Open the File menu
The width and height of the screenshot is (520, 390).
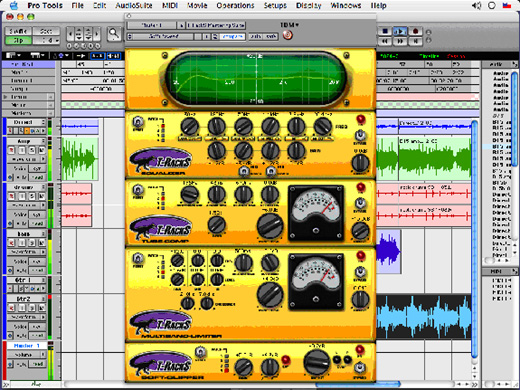click(x=77, y=5)
